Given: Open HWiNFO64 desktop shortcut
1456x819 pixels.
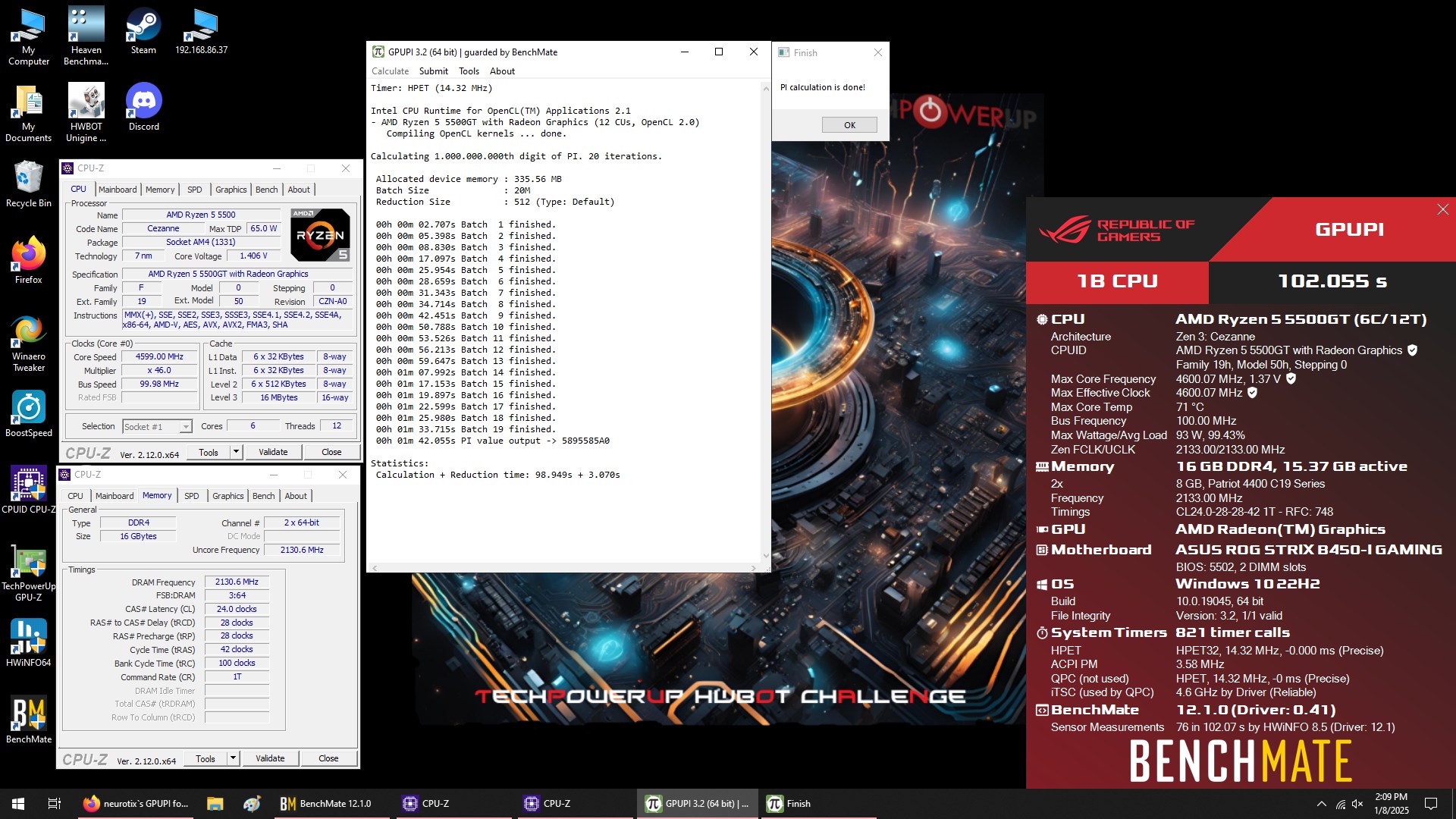Looking at the screenshot, I should tap(29, 644).
